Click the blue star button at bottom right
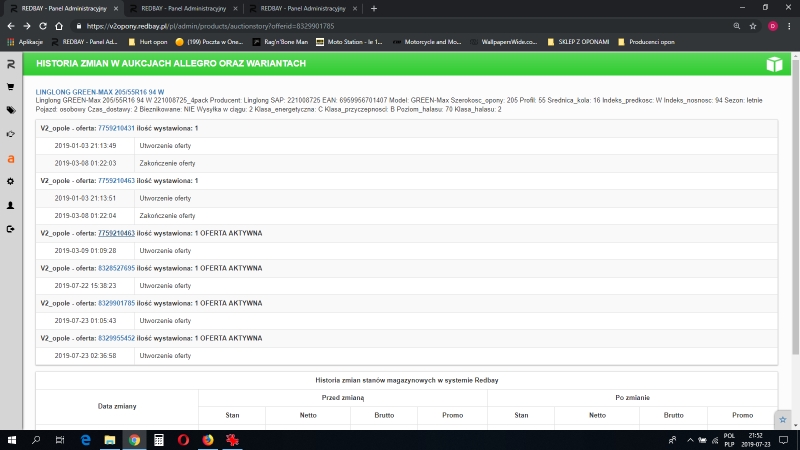Viewport: 800px width, 450px height. 783,419
